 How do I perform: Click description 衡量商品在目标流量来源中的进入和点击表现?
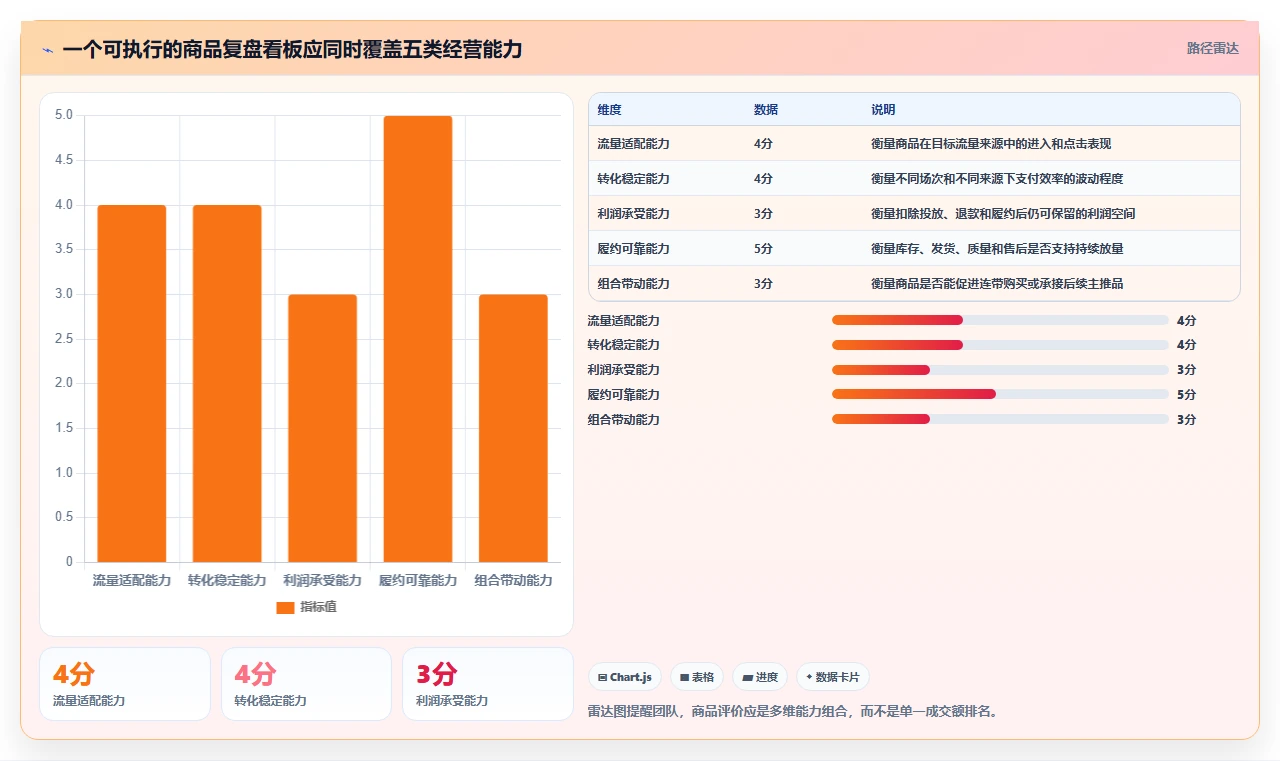[x=991, y=144]
